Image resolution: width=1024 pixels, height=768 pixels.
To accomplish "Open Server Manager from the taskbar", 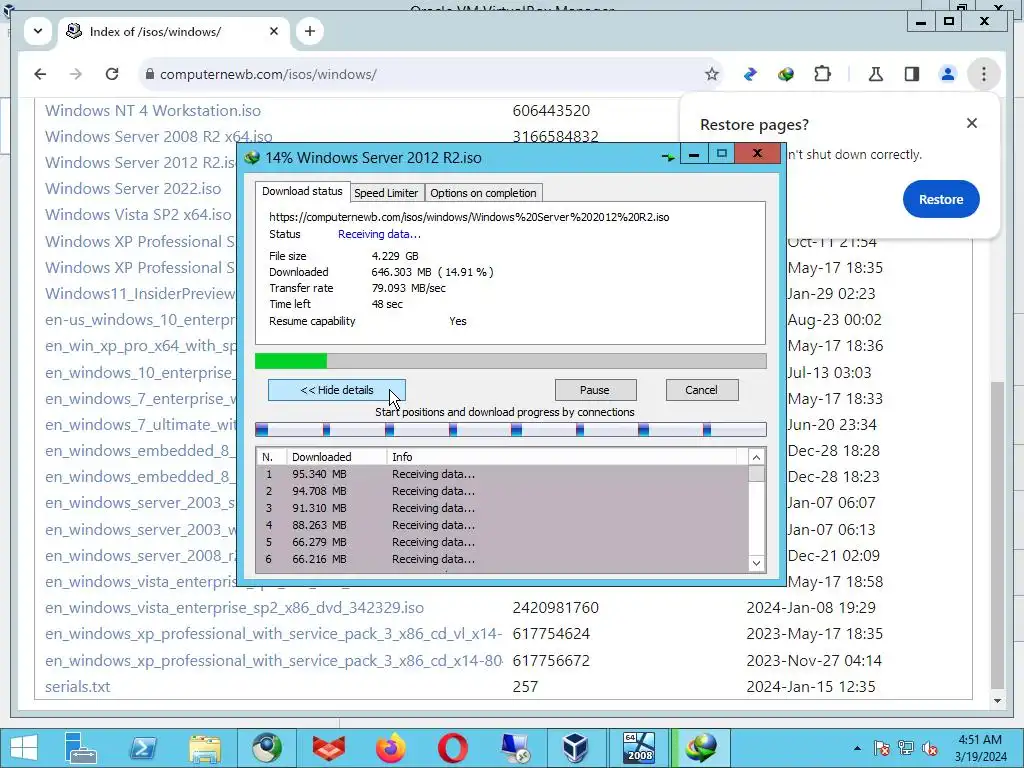I will 80,748.
